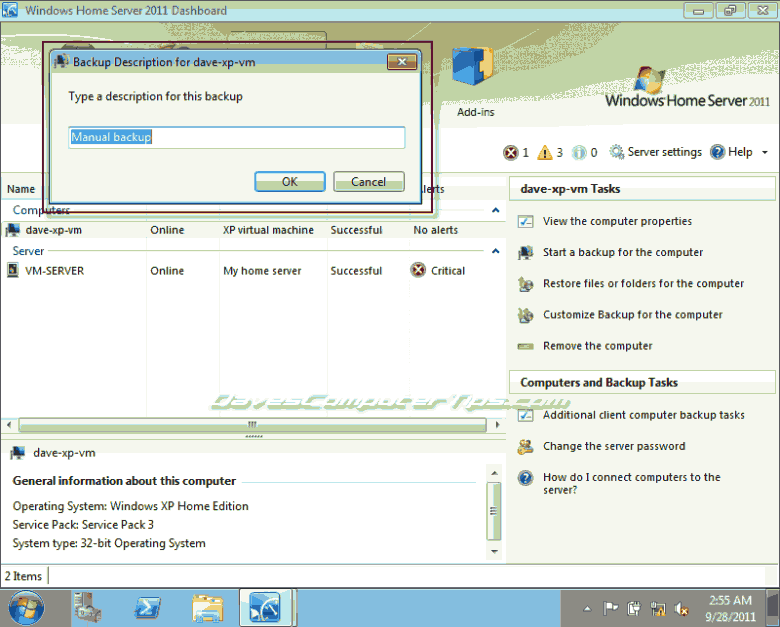Launch PowerShell from taskbar
The width and height of the screenshot is (780, 627).
(x=147, y=608)
